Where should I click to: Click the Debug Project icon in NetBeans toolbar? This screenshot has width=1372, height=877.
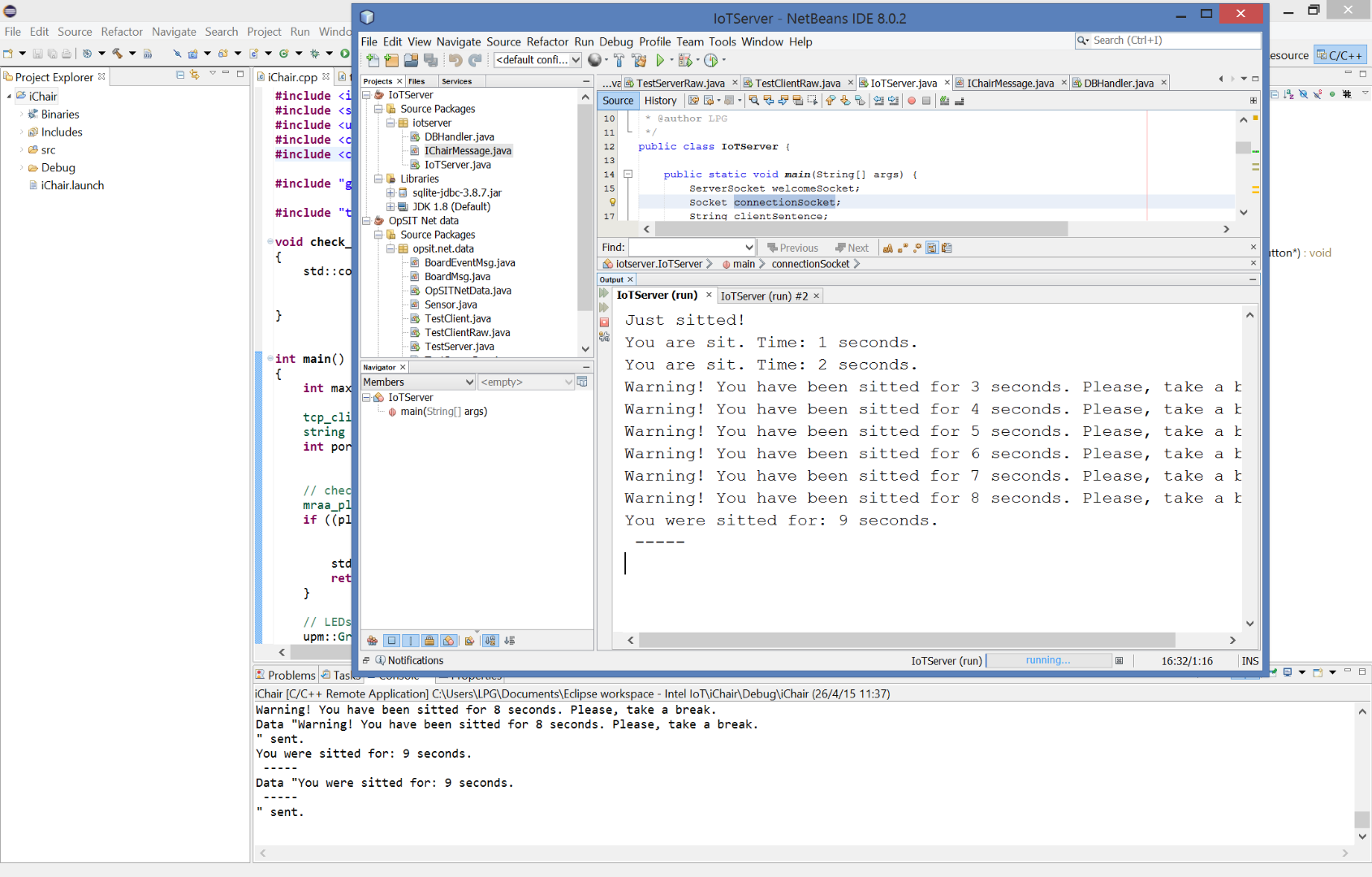click(x=684, y=60)
